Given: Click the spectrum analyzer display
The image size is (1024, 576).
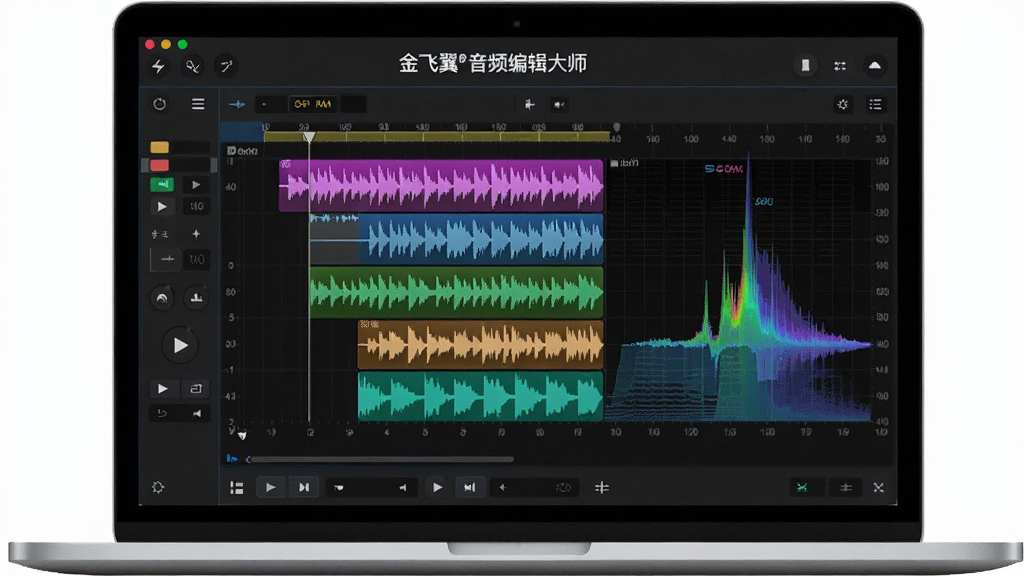Looking at the screenshot, I should (x=740, y=291).
